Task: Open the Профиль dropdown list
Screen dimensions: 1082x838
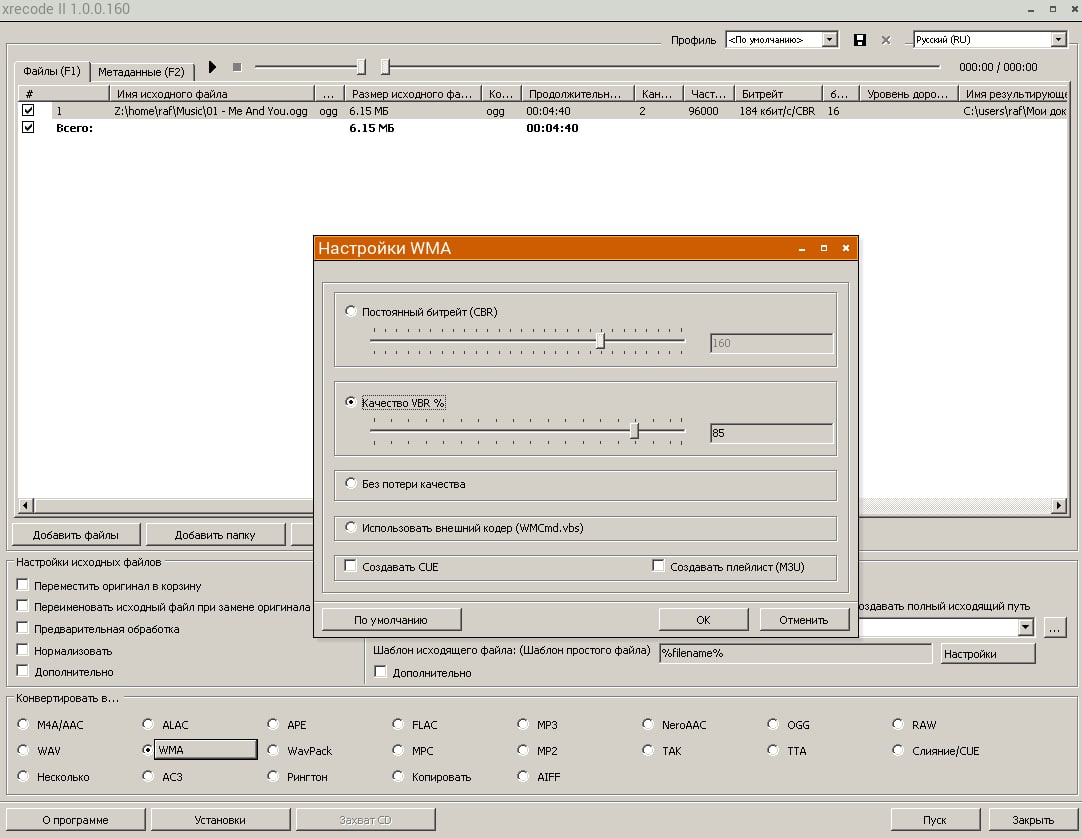Action: pos(830,39)
